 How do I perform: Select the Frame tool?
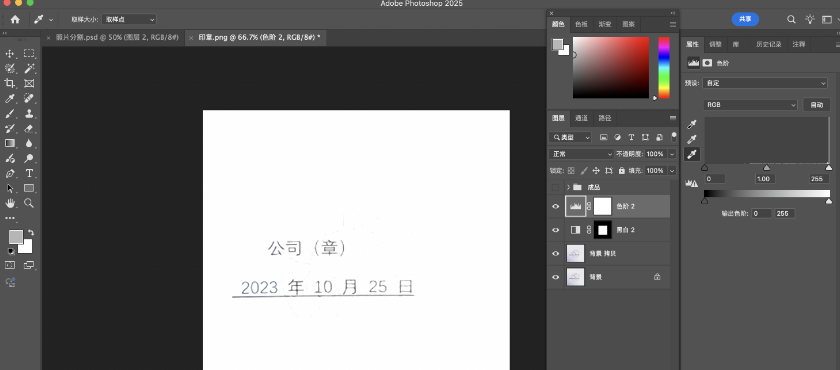pos(29,84)
